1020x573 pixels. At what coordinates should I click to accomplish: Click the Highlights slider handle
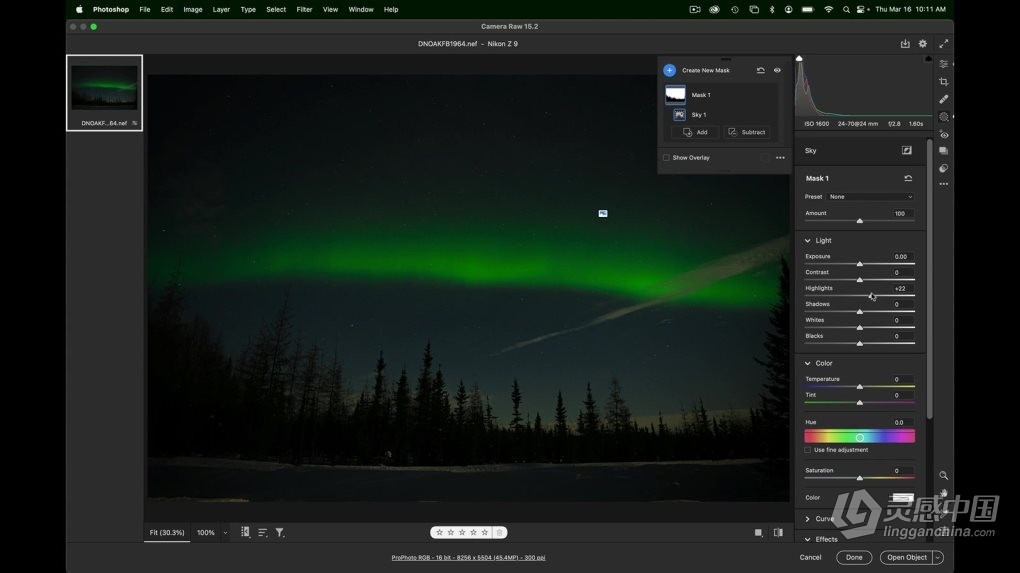(x=872, y=296)
